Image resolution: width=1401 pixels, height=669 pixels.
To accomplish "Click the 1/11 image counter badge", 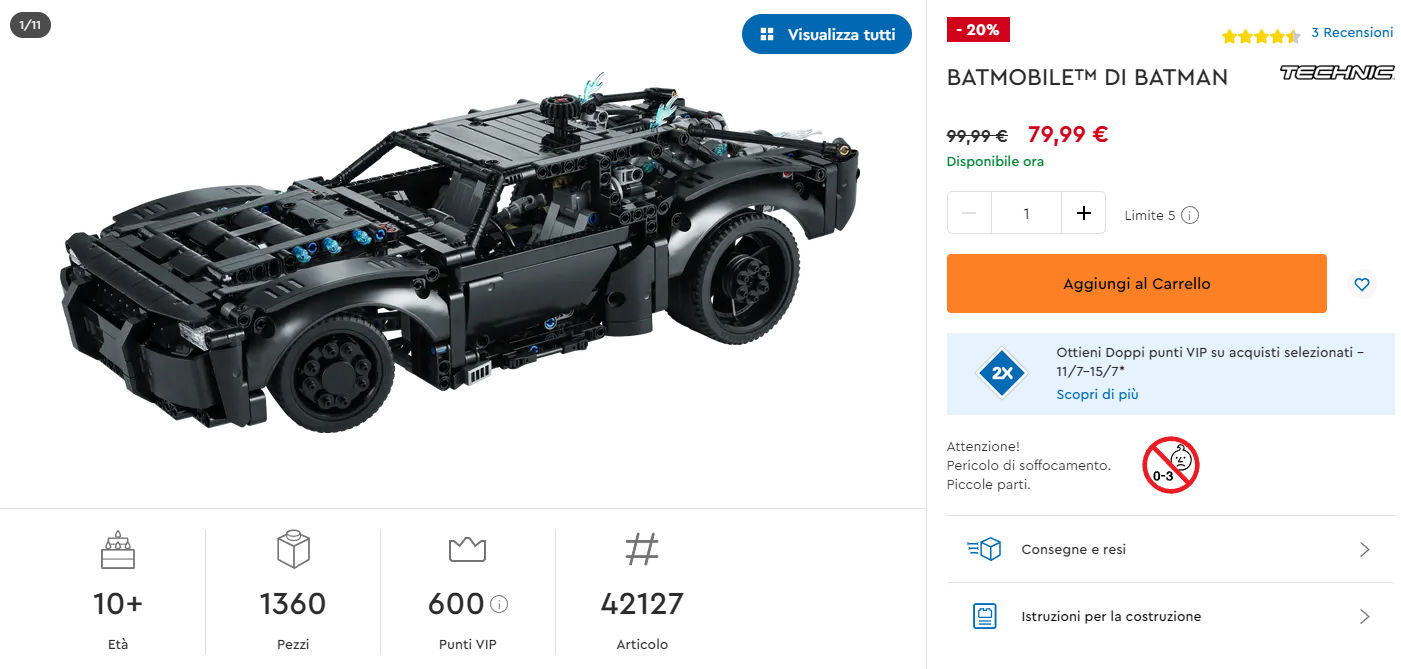I will click(30, 25).
